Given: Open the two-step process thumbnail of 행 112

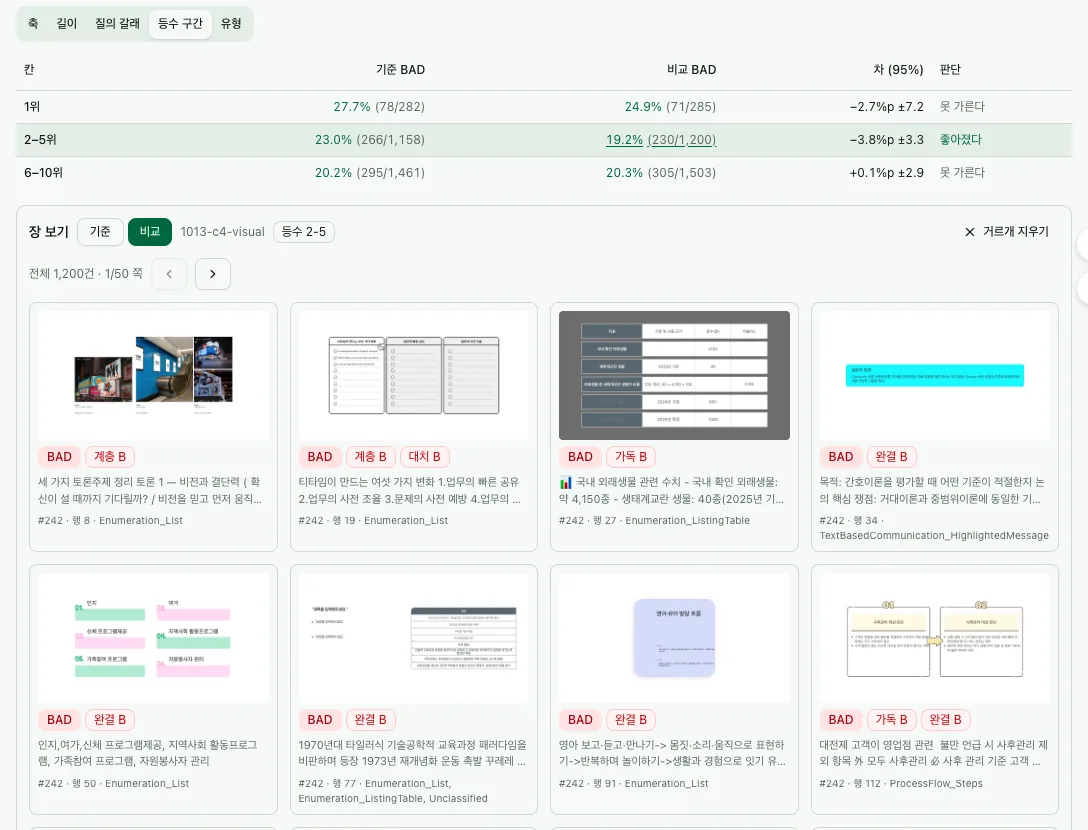Looking at the screenshot, I should click(935, 638).
